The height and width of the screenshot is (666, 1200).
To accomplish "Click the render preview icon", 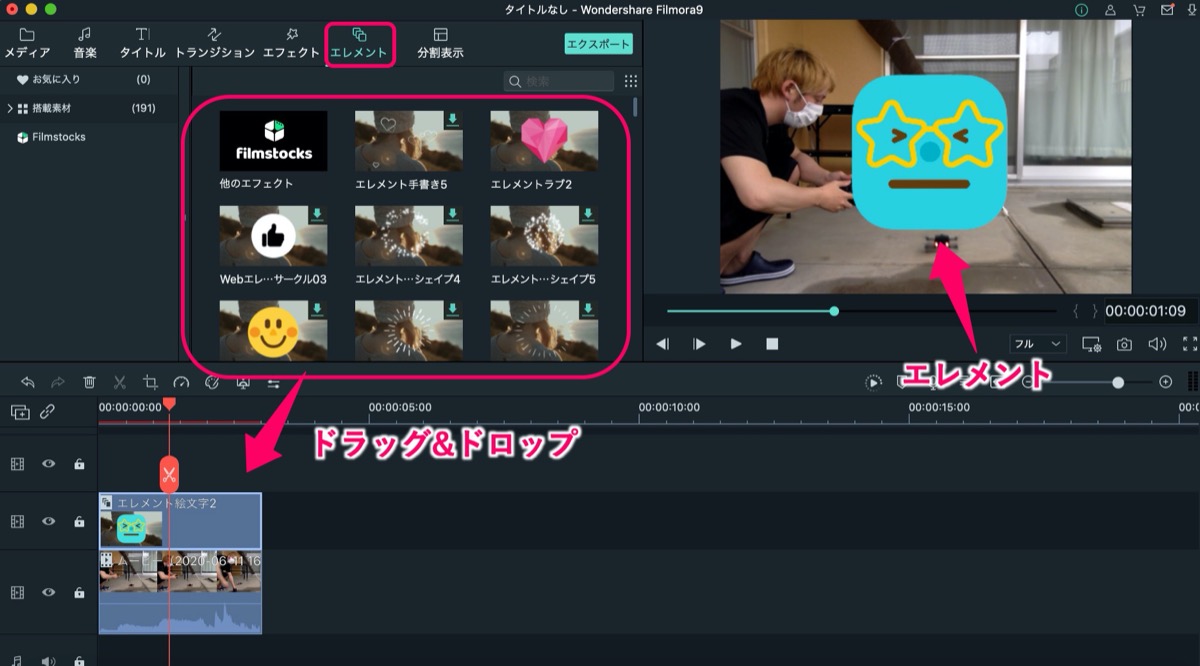I will point(874,382).
